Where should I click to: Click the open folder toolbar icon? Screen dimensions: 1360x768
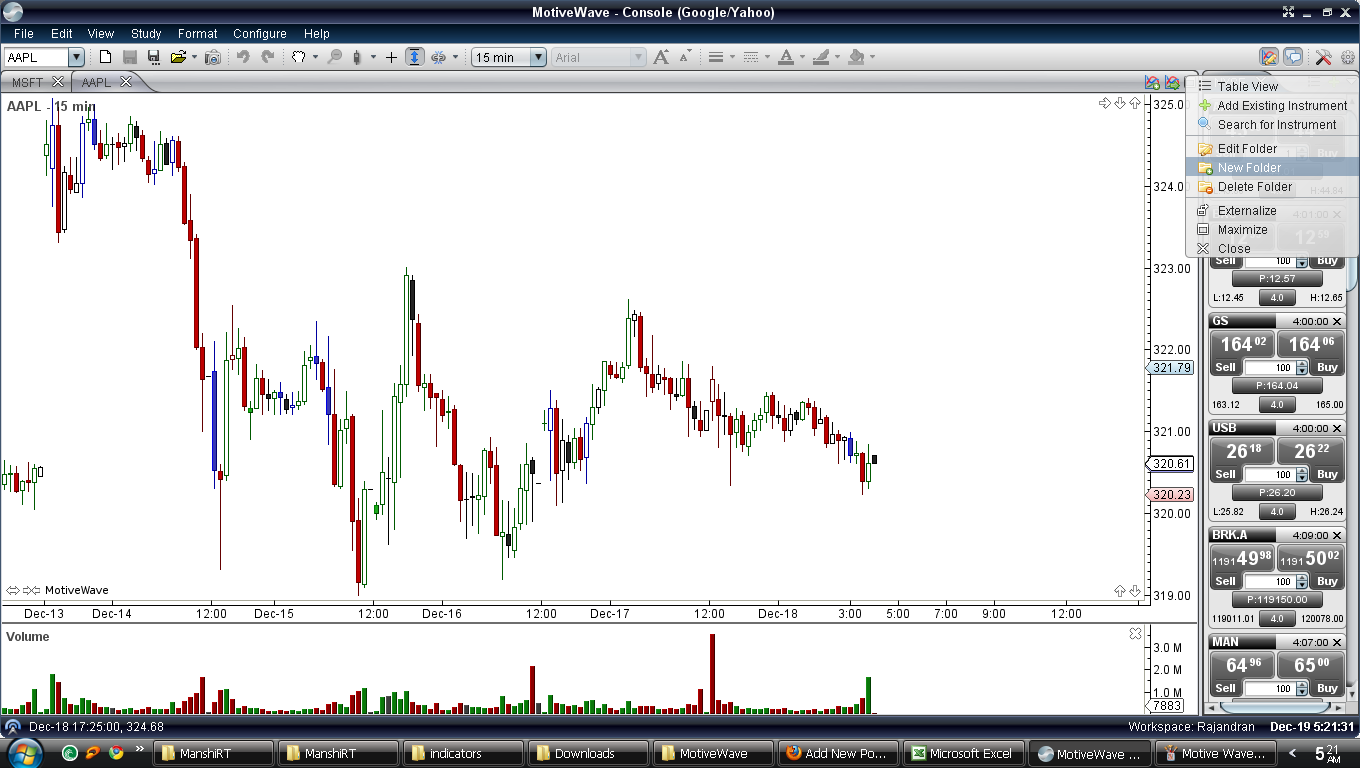[178, 57]
